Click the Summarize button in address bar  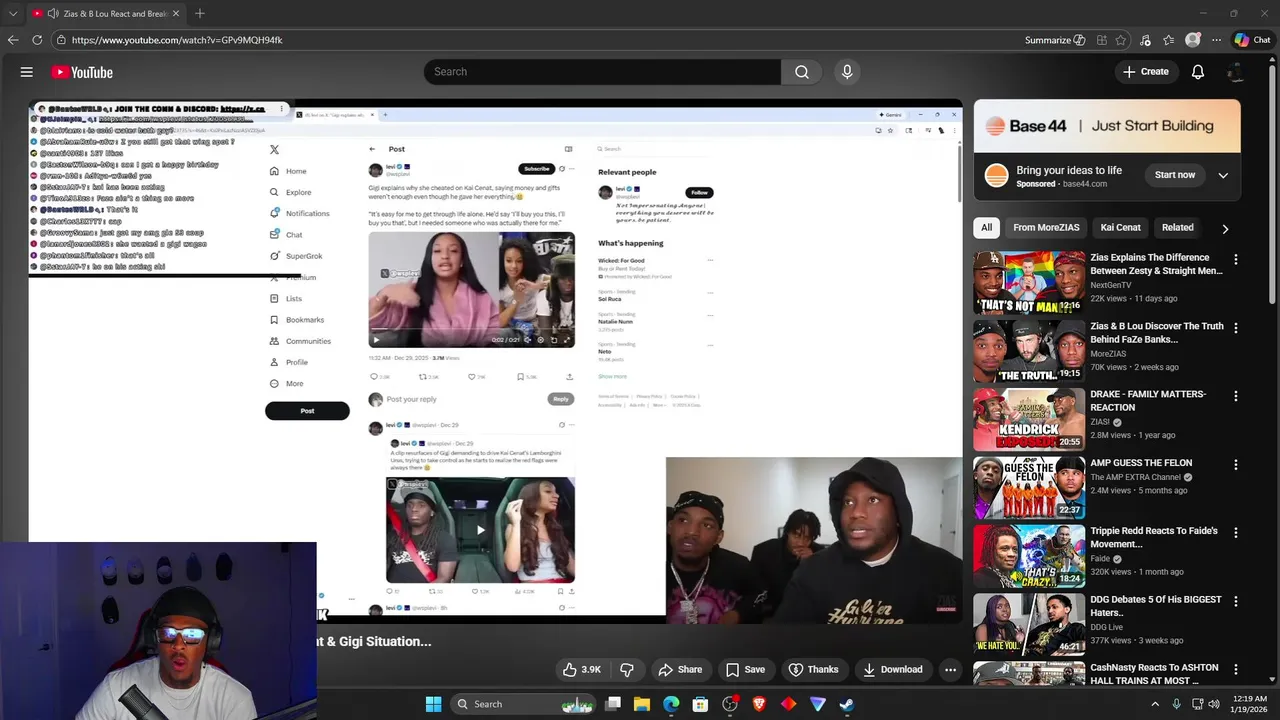tap(1055, 40)
